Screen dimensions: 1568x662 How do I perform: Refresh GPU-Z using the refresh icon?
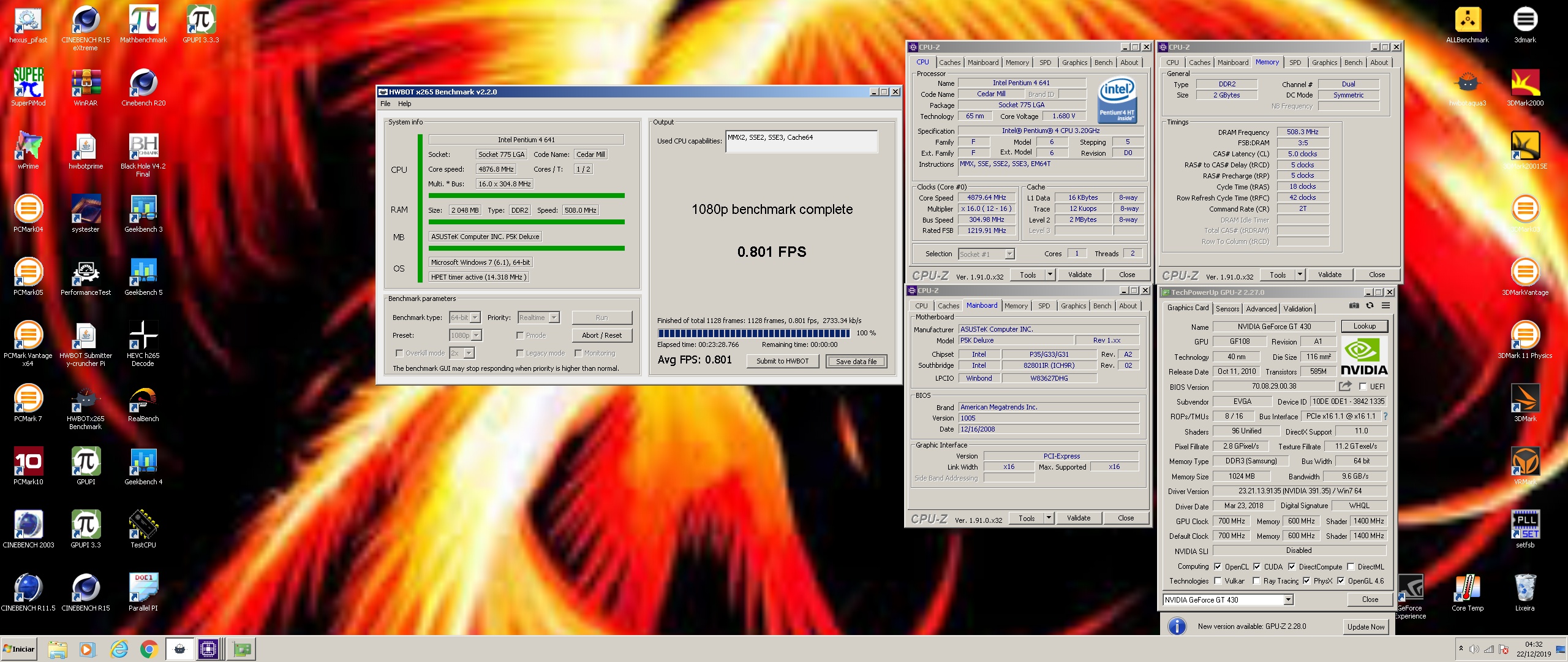[x=1370, y=306]
